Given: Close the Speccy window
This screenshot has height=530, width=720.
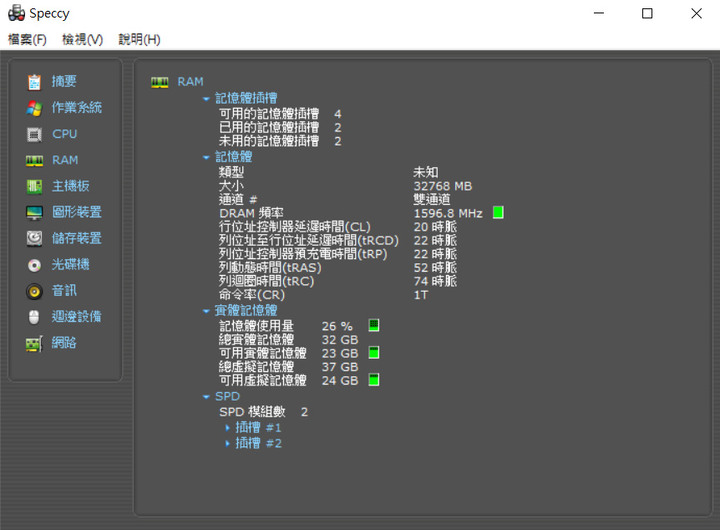Looking at the screenshot, I should [x=697, y=13].
